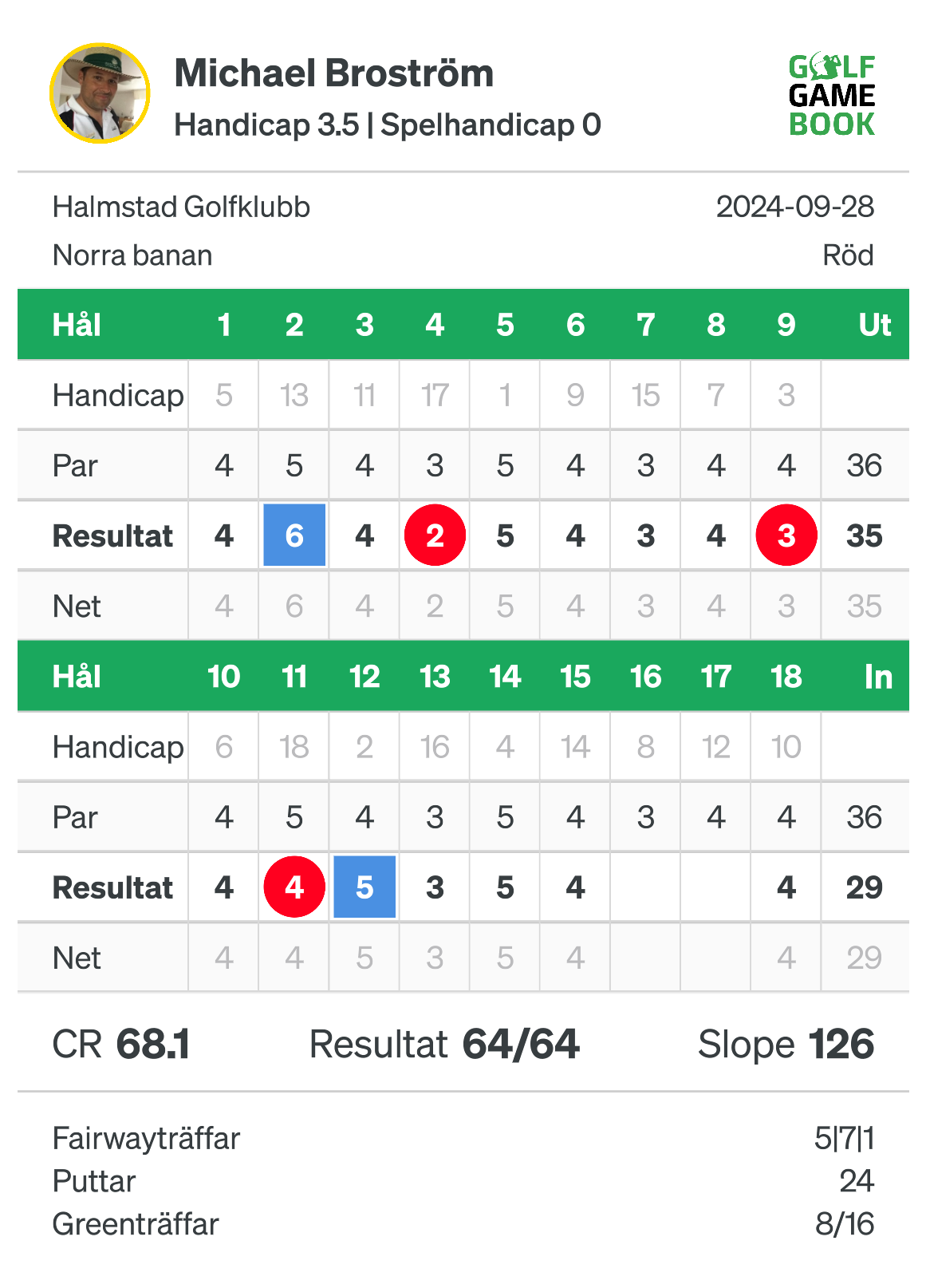Viewport: 926px width, 1288px height.
Task: Open Michael Broström's profile photo
Action: [100, 93]
